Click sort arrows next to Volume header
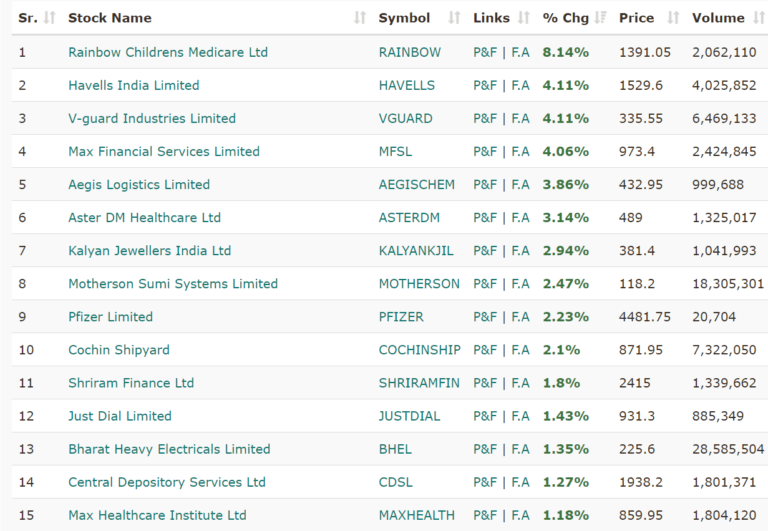The image size is (768, 531). (757, 18)
